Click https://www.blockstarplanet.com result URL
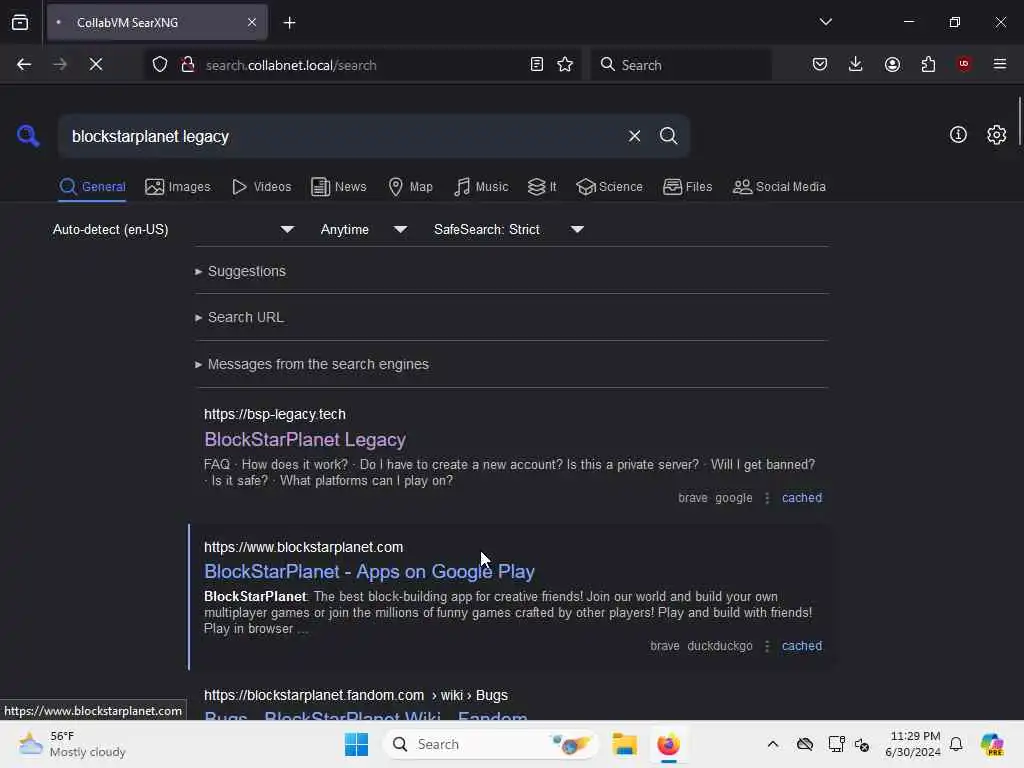 click(x=304, y=547)
